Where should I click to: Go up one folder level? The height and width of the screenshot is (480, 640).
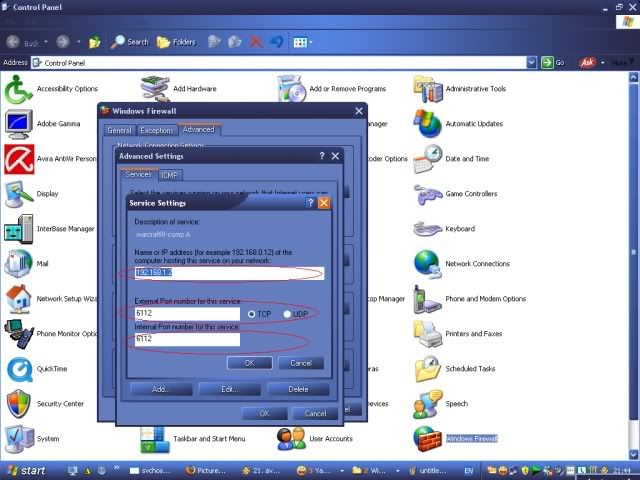95,42
